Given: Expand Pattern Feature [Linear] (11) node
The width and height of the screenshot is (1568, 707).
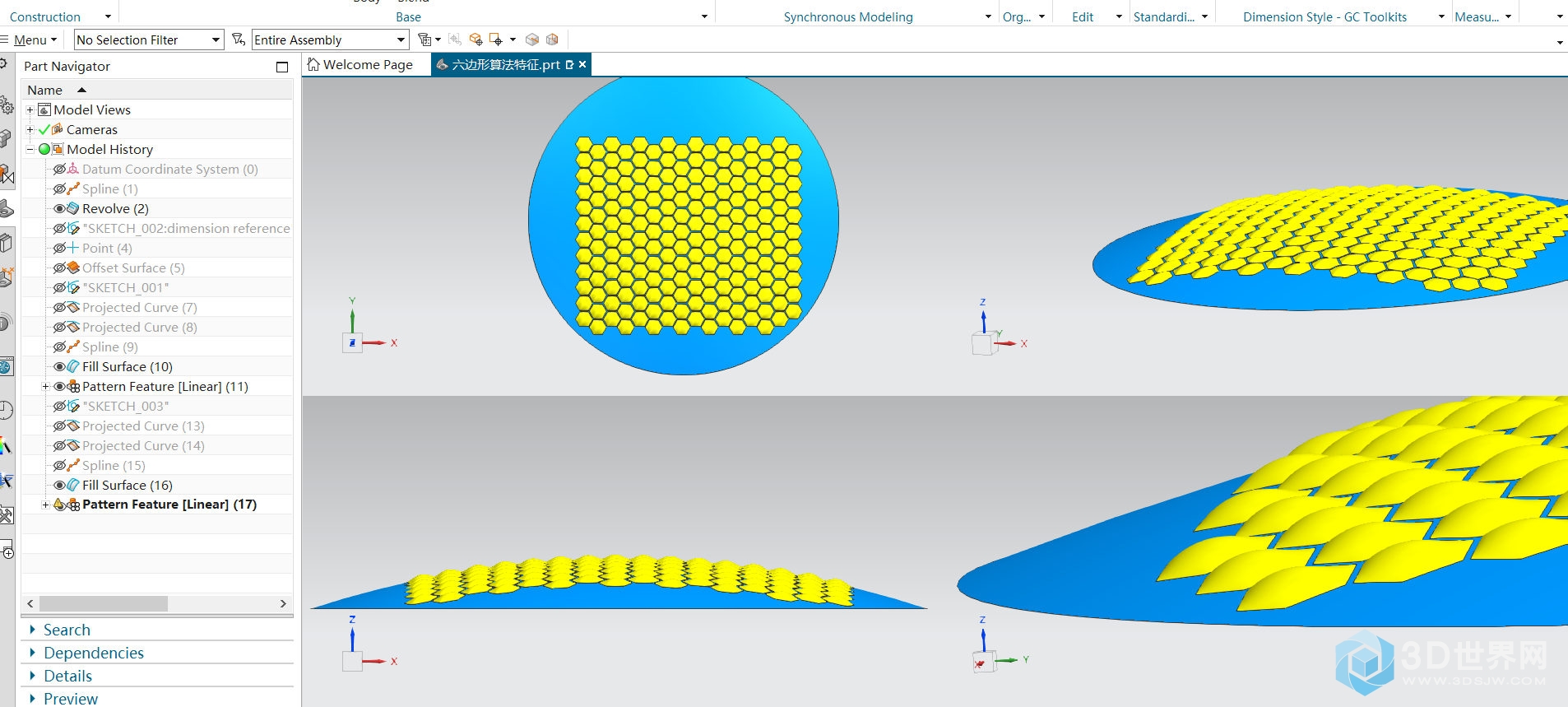Looking at the screenshot, I should tap(46, 386).
